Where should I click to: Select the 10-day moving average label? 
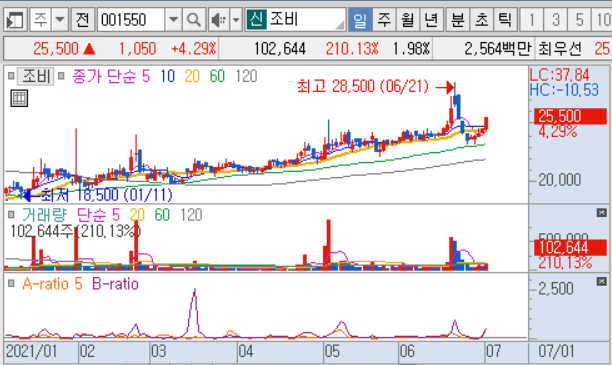point(167,76)
